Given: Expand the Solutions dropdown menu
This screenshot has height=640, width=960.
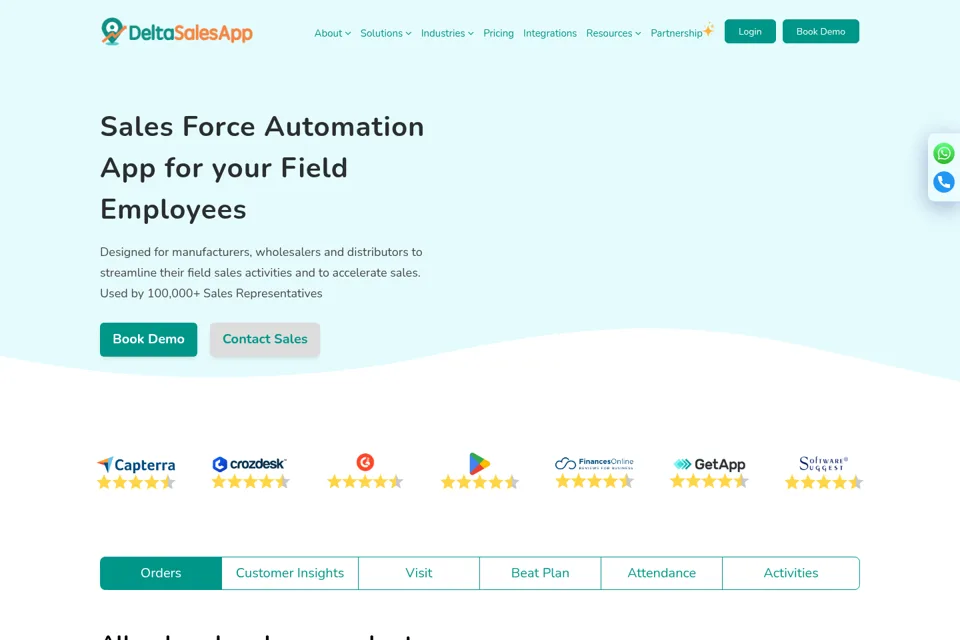Looking at the screenshot, I should (x=386, y=33).
